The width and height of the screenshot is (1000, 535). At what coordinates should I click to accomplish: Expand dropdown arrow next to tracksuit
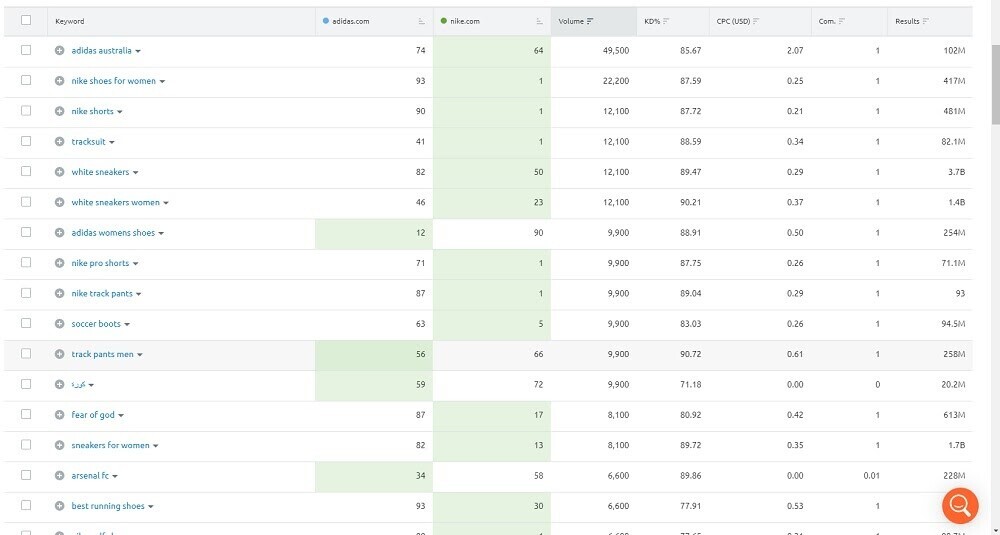coord(112,142)
